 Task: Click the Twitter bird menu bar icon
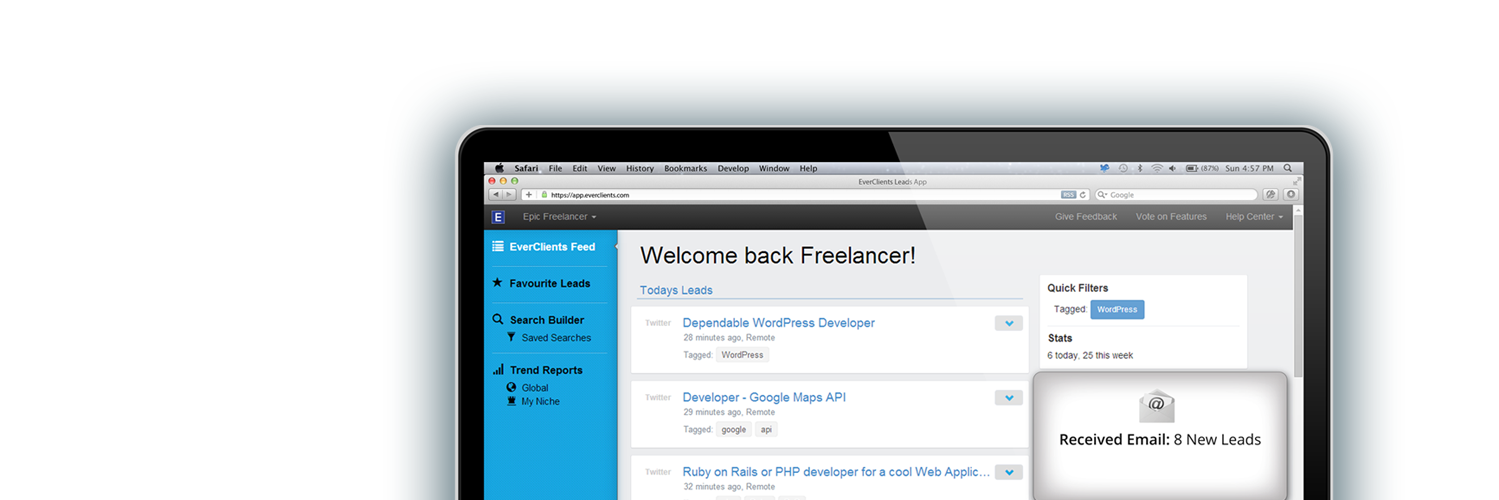pos(1105,168)
